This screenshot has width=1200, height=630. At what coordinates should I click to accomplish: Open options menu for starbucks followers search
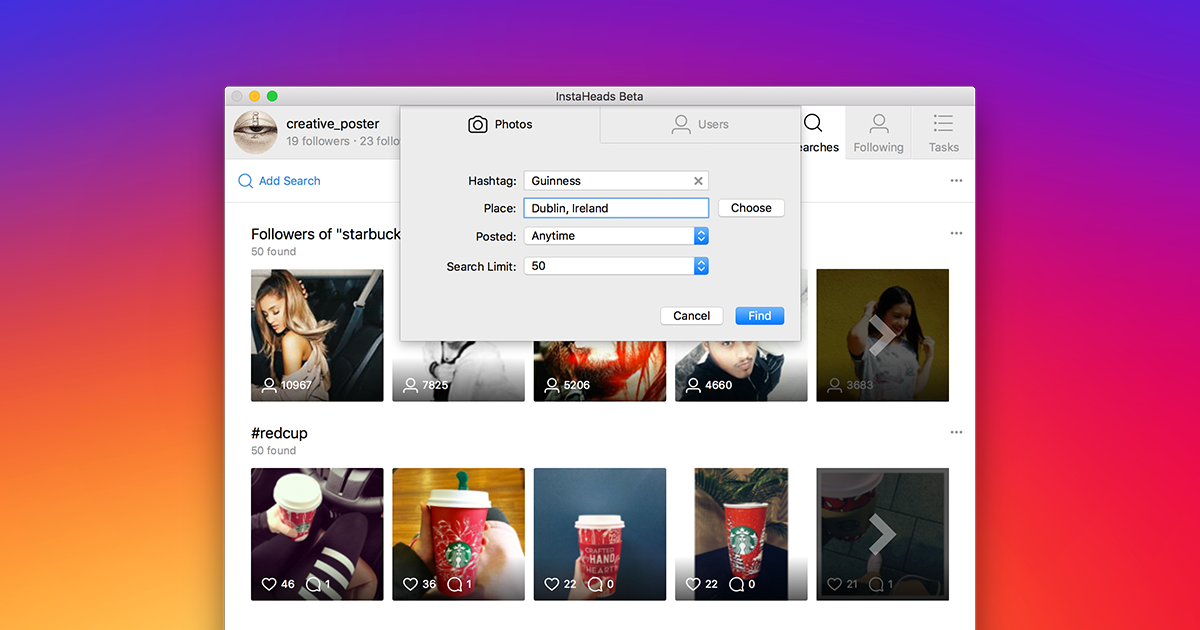click(955, 232)
